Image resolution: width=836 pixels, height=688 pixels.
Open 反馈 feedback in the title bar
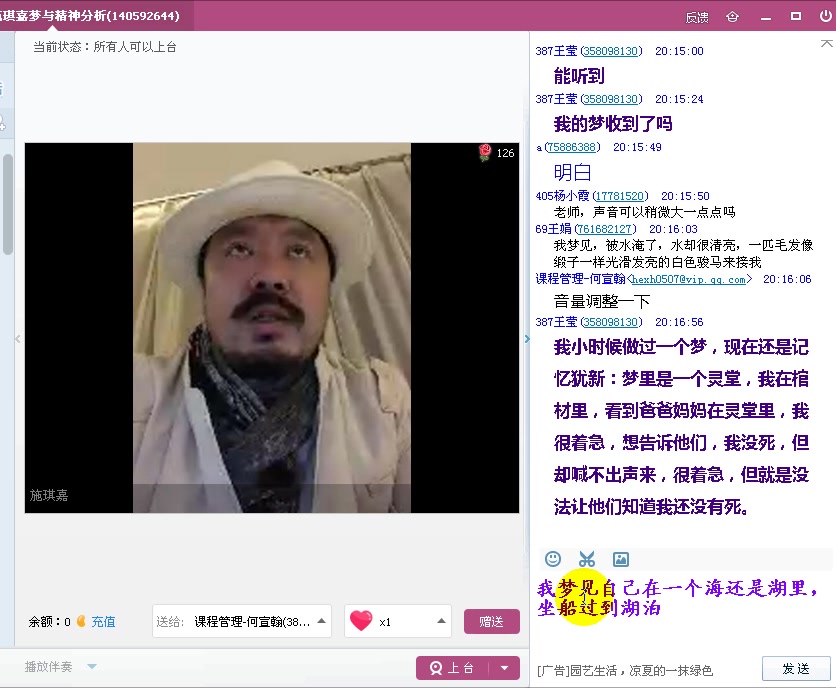click(x=696, y=16)
